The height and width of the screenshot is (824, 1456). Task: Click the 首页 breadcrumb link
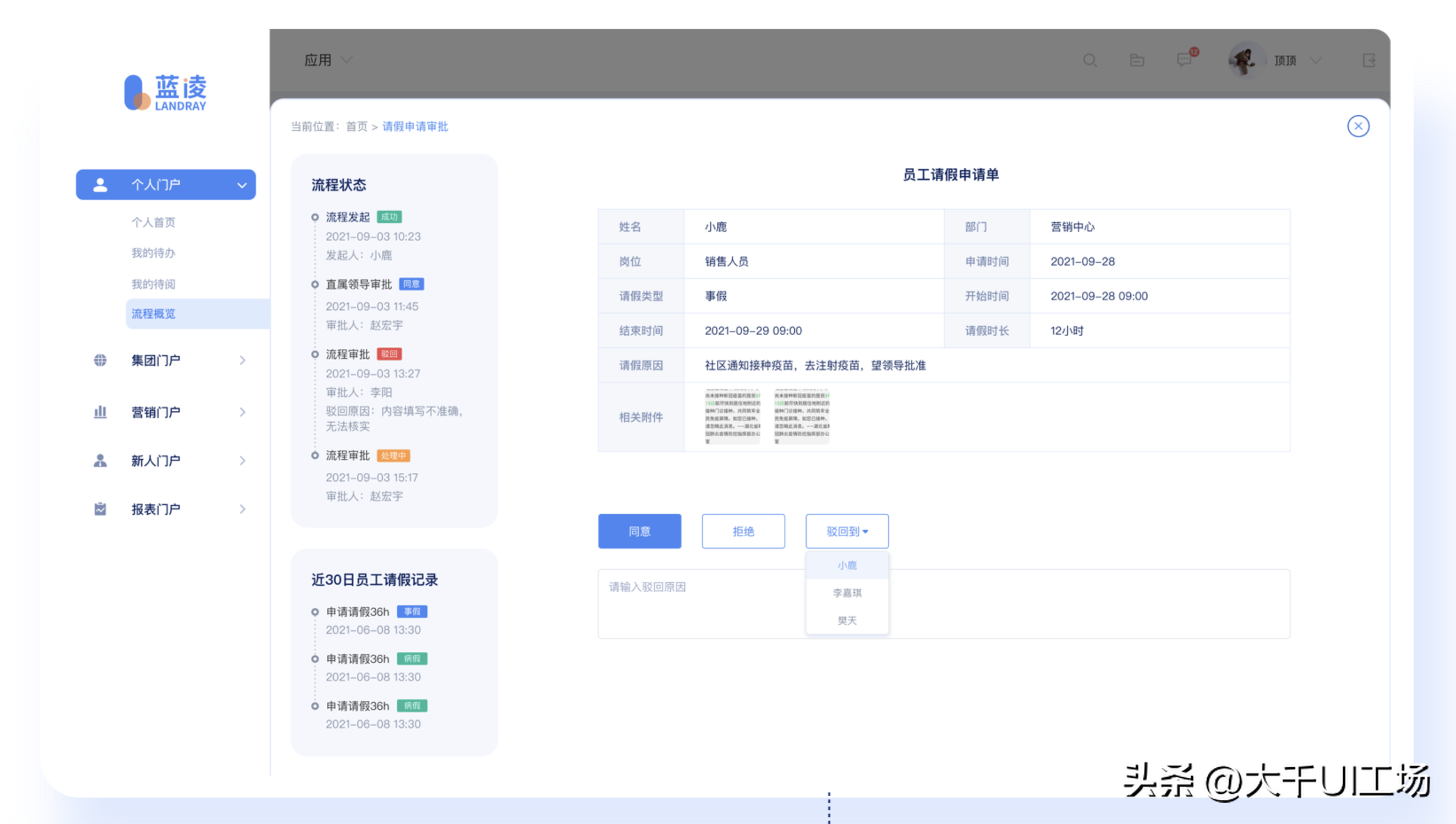356,126
